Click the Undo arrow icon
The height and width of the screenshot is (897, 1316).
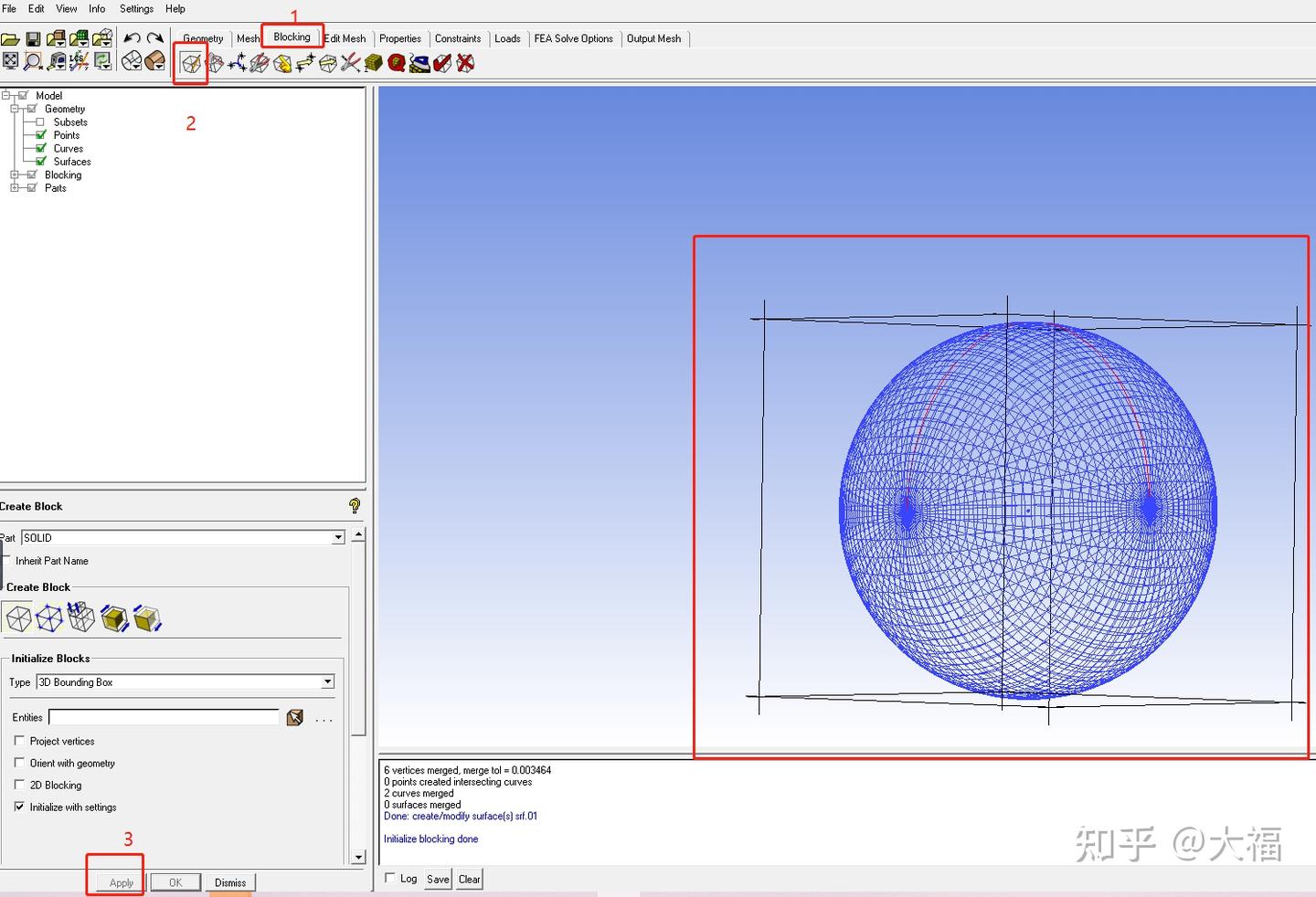click(x=133, y=38)
